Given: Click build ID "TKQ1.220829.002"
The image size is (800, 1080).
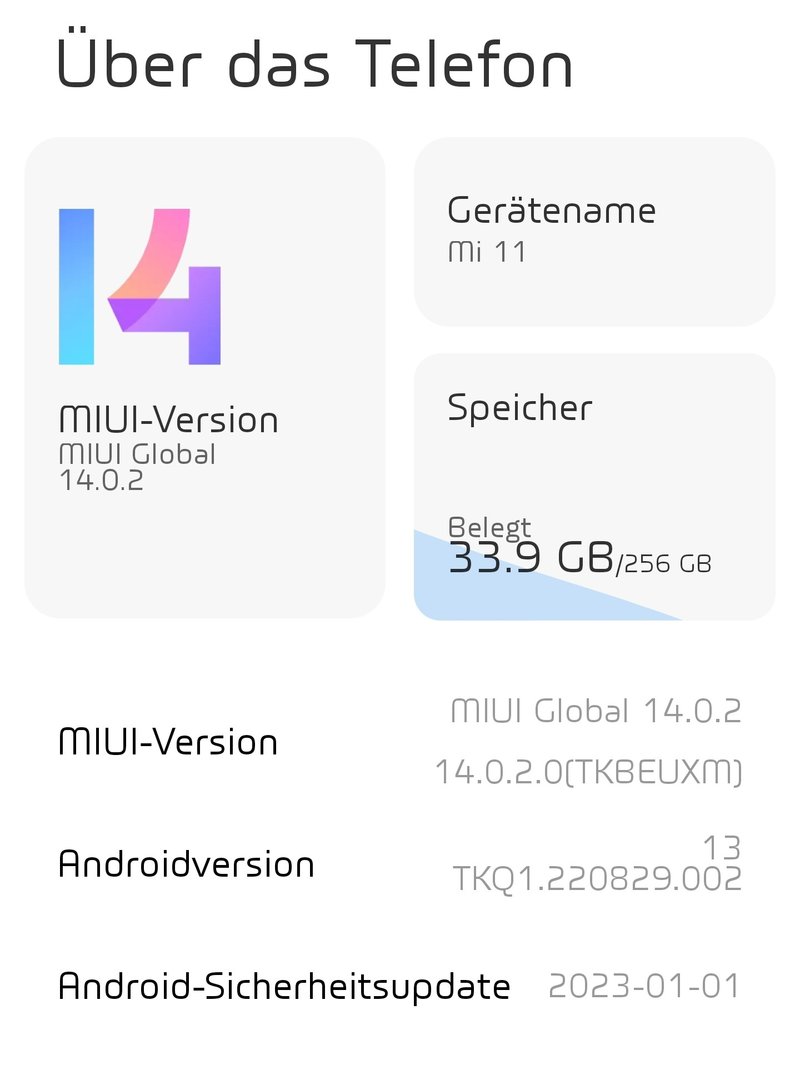Looking at the screenshot, I should coord(597,878).
